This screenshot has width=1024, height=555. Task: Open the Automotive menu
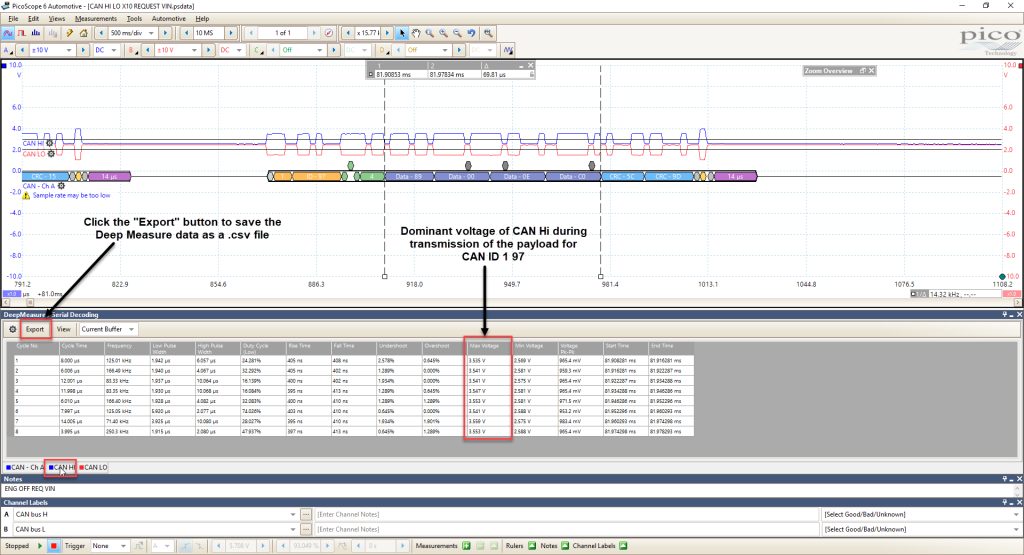pyautogui.click(x=168, y=18)
